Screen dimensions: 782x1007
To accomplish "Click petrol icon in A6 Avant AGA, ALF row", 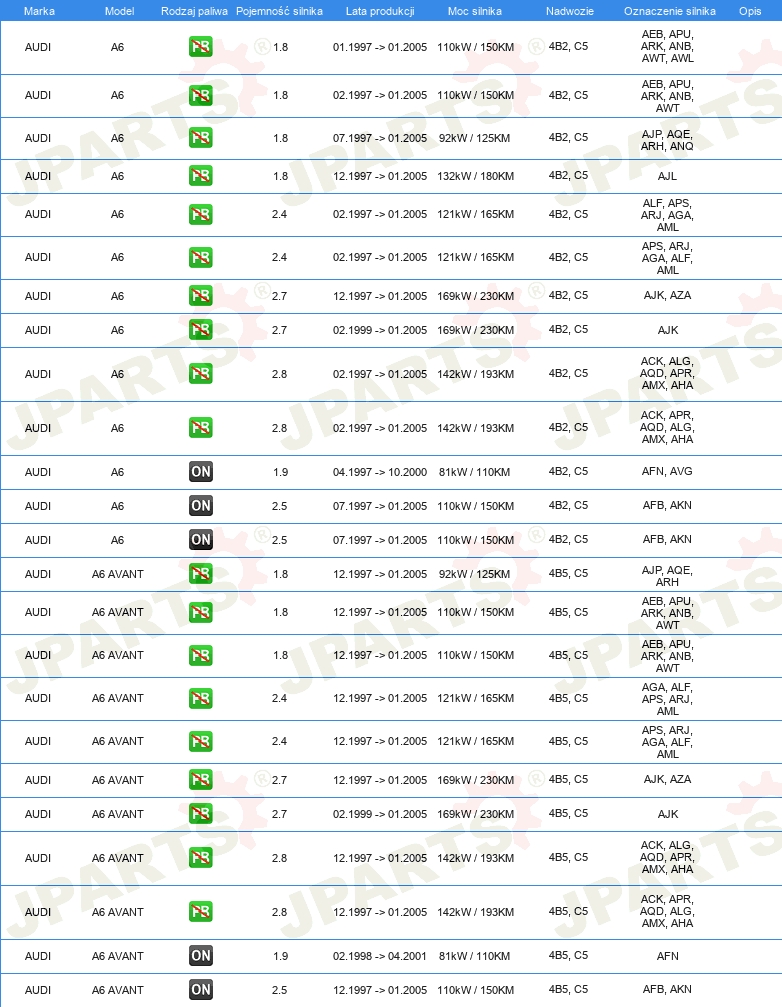I will click(x=200, y=698).
